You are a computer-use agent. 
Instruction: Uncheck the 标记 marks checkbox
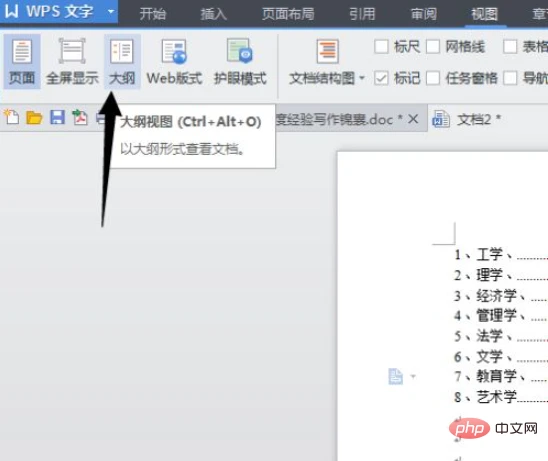point(381,78)
